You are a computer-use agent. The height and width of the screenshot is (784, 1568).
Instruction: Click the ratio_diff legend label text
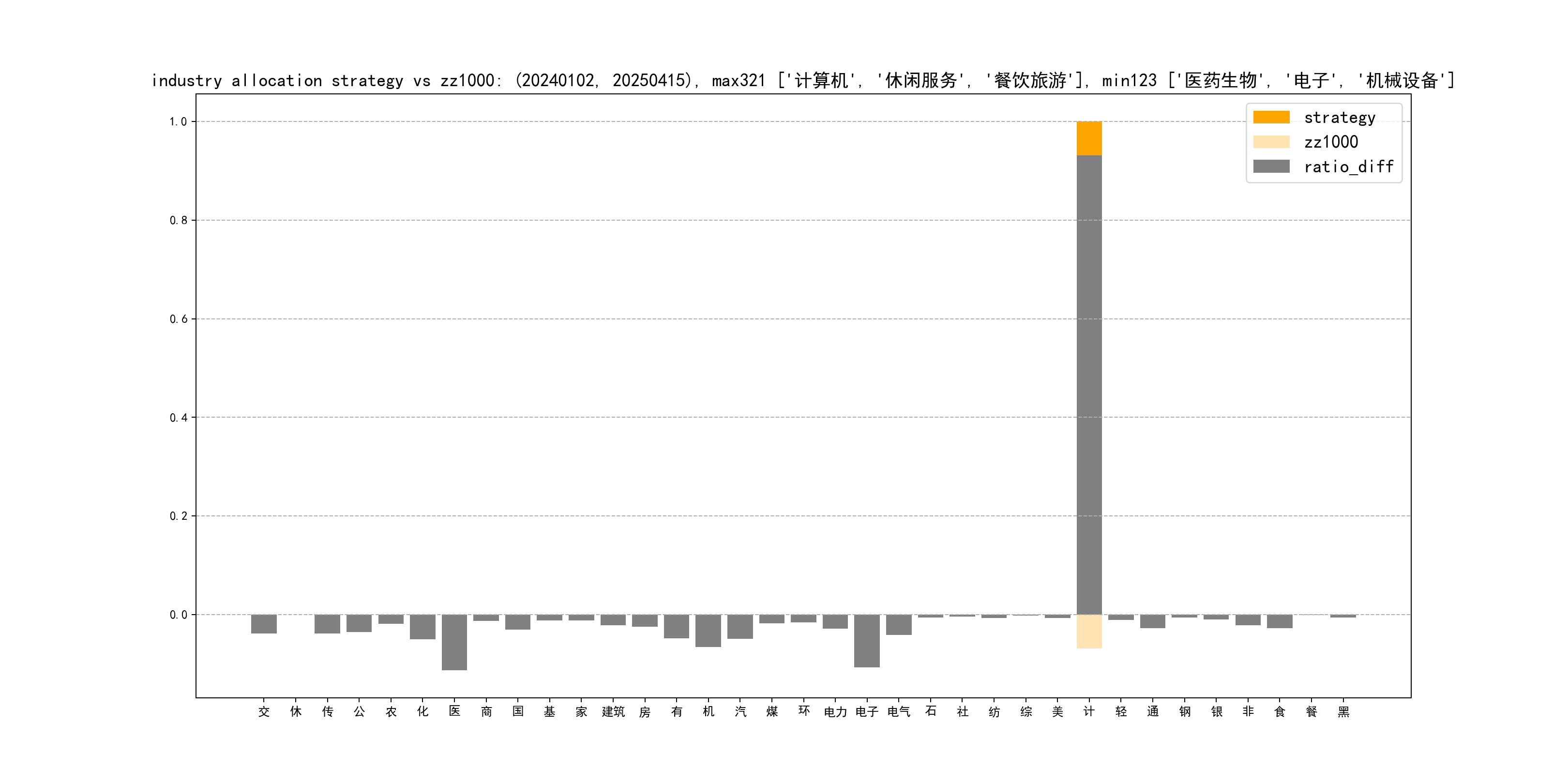tap(1348, 166)
